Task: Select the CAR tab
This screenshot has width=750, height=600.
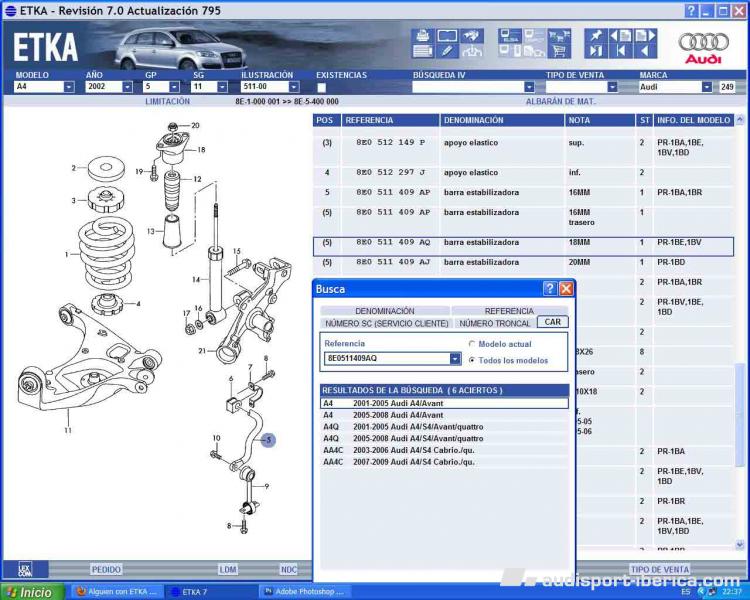Action: click(x=552, y=322)
